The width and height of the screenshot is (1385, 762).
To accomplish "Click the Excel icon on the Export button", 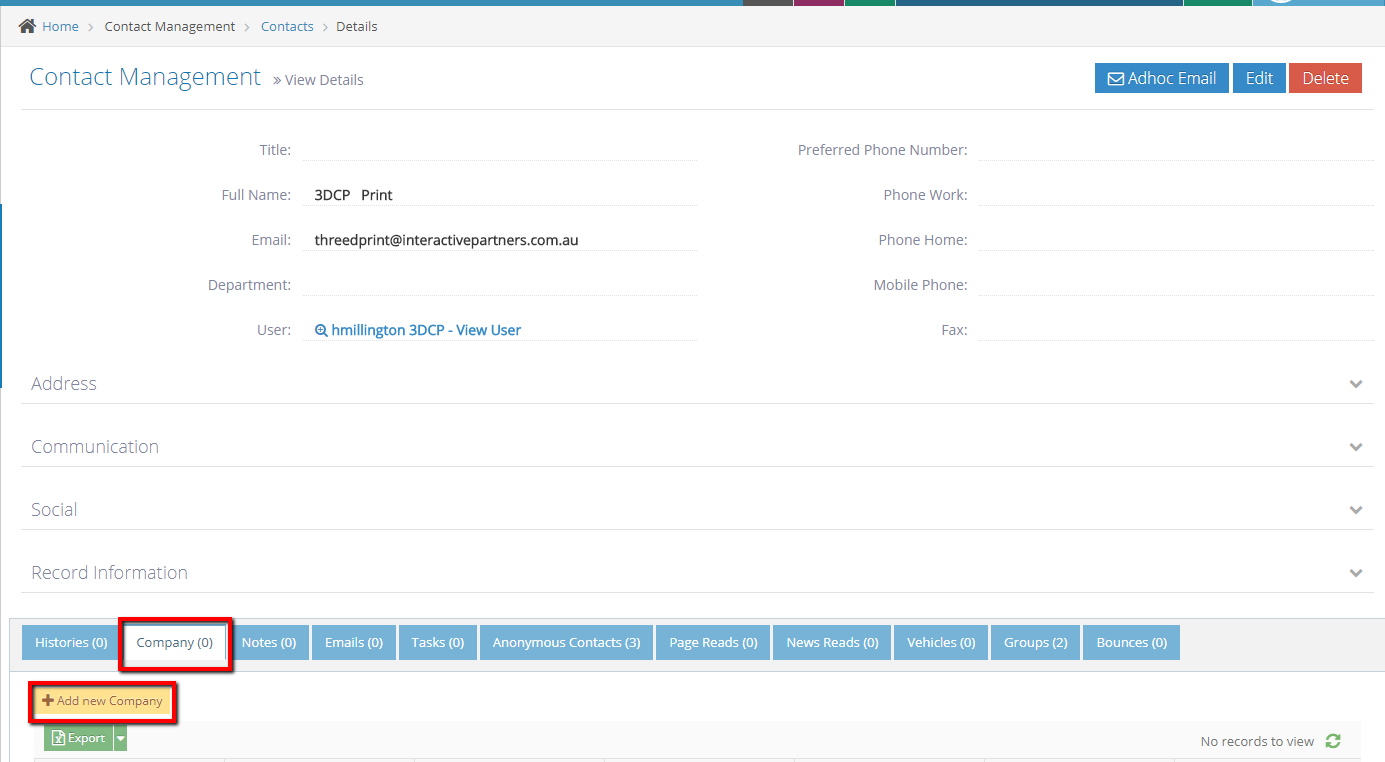I will 57,737.
